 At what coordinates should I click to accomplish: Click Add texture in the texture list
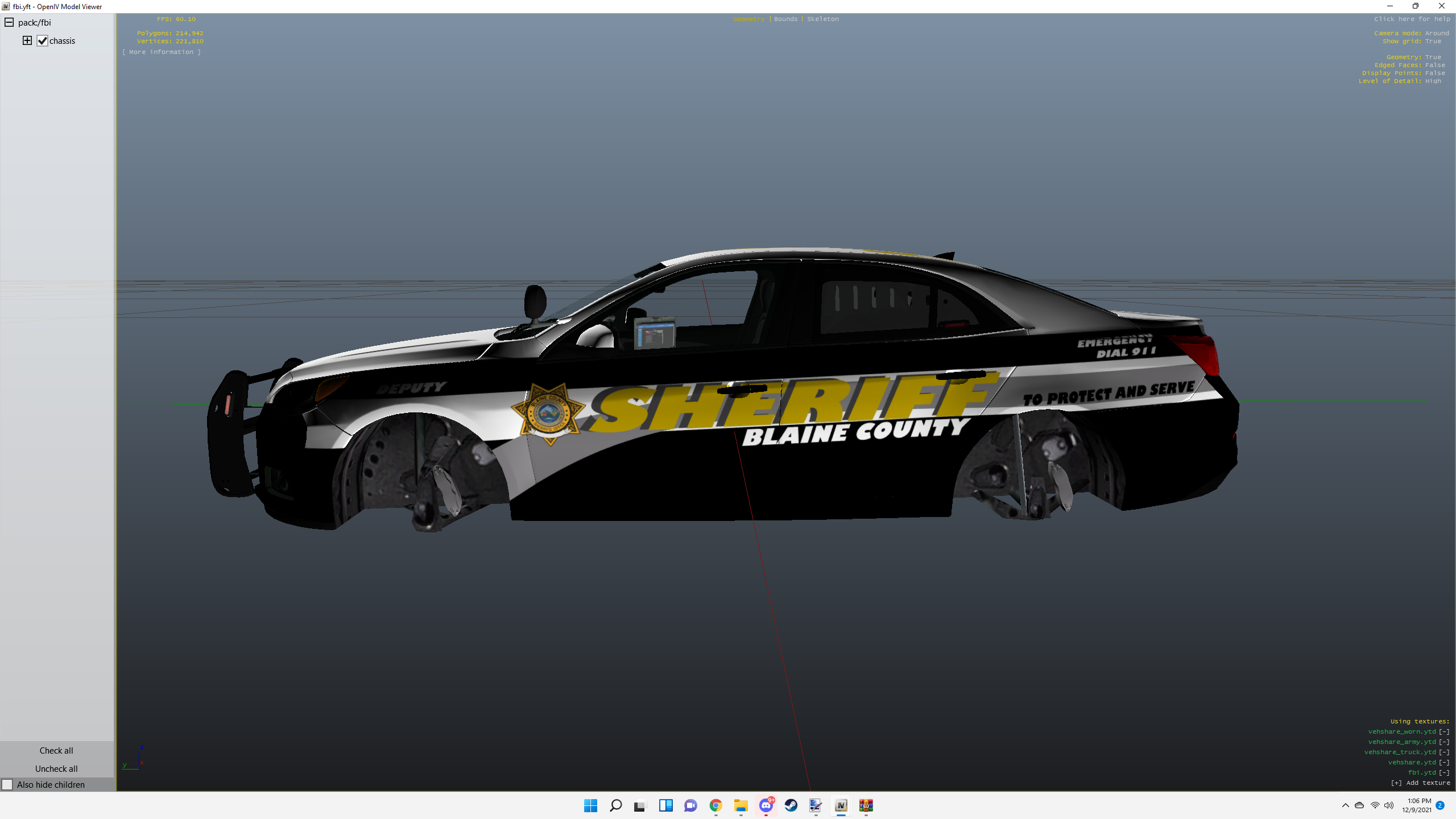[x=1421, y=783]
